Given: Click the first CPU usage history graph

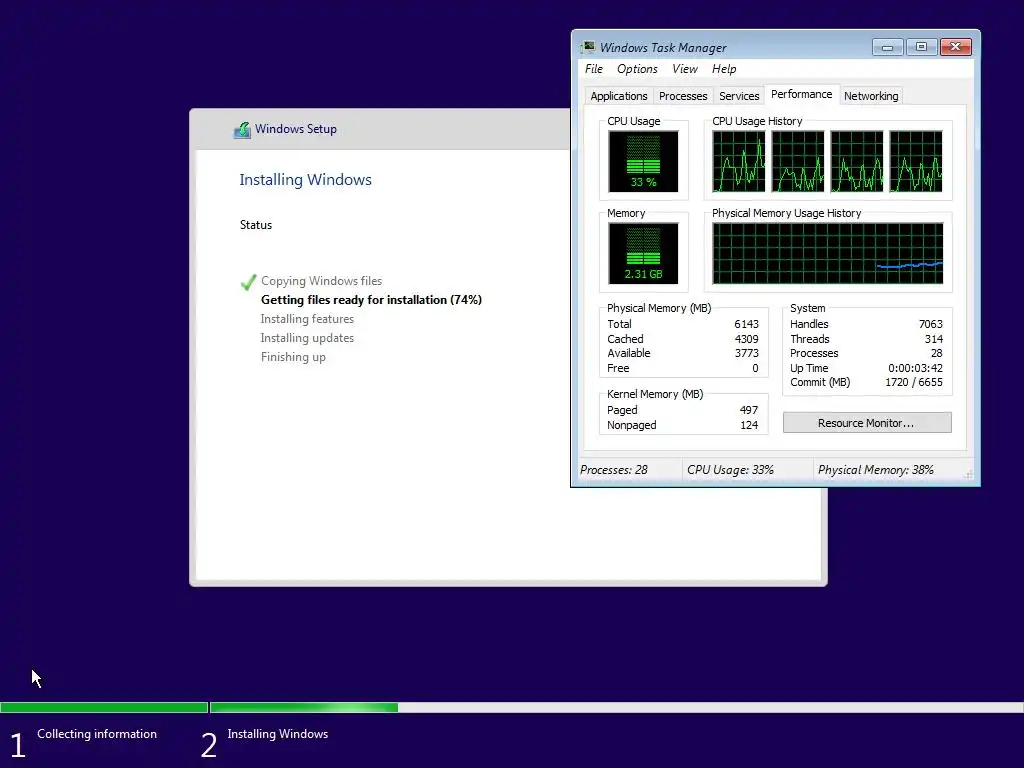Looking at the screenshot, I should pos(739,161).
